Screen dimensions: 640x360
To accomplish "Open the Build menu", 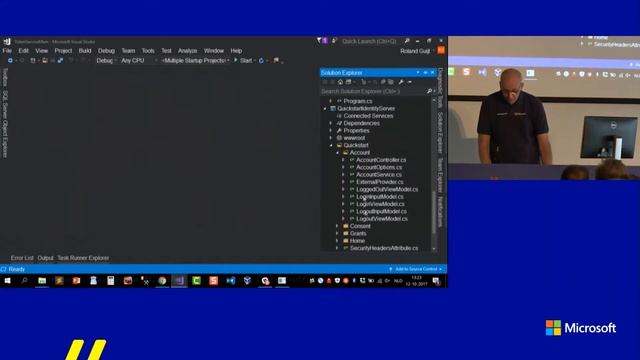I will (x=85, y=51).
